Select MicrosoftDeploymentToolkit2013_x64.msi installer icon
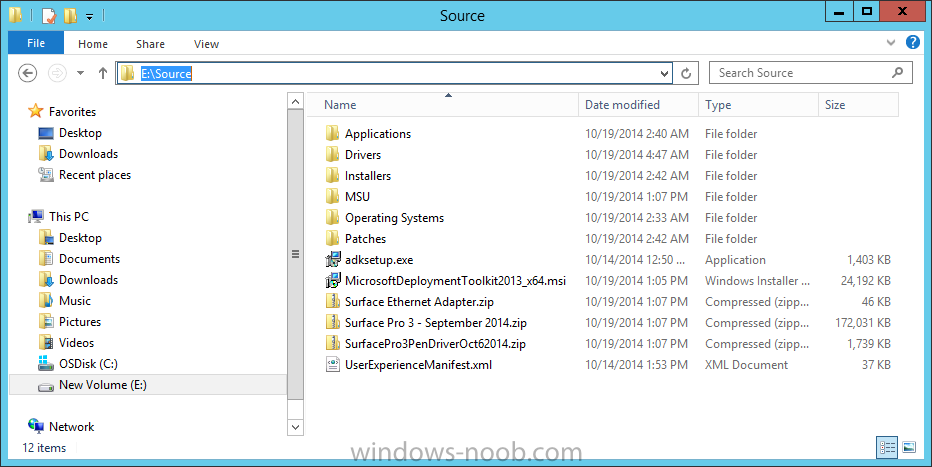Image resolution: width=932 pixels, height=467 pixels. [332, 280]
